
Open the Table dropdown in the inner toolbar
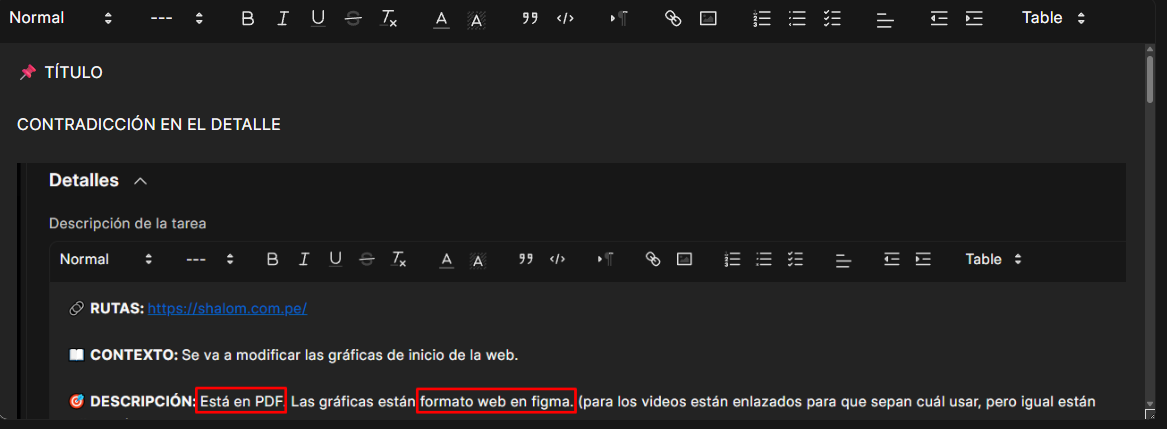pos(993,259)
